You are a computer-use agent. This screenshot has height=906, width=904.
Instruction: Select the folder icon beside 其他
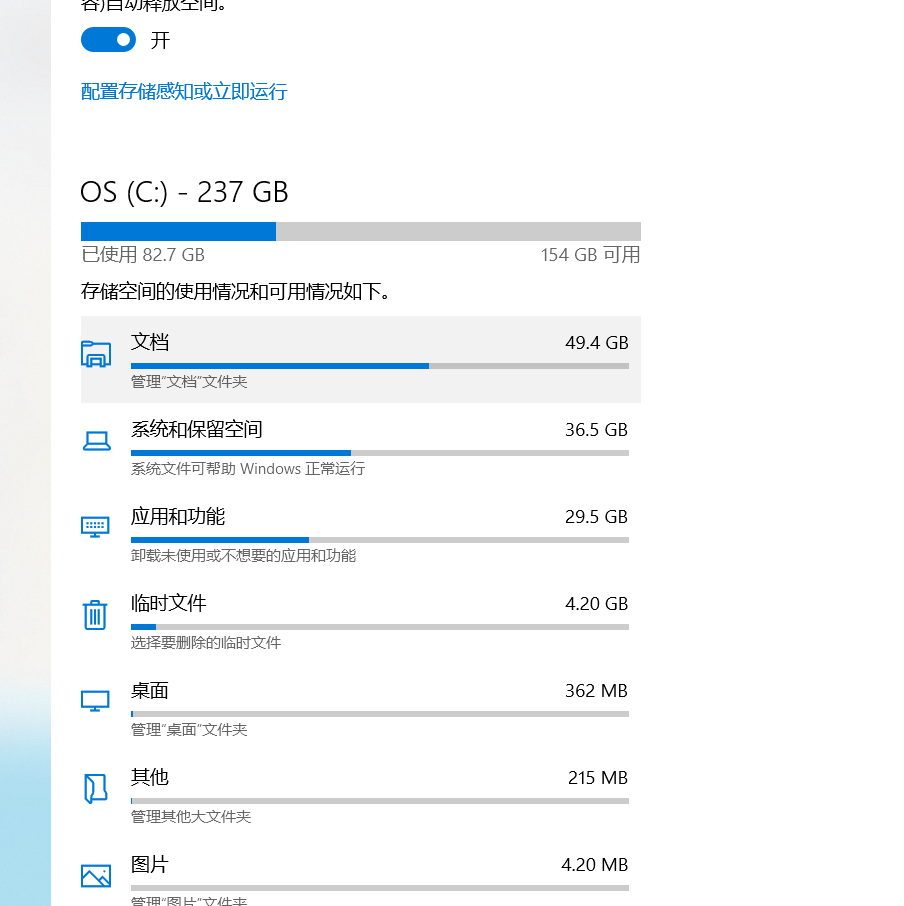tap(95, 788)
